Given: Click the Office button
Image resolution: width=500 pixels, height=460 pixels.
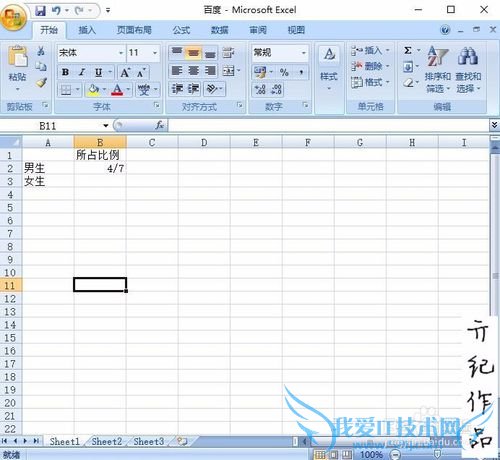Looking at the screenshot, I should point(13,17).
